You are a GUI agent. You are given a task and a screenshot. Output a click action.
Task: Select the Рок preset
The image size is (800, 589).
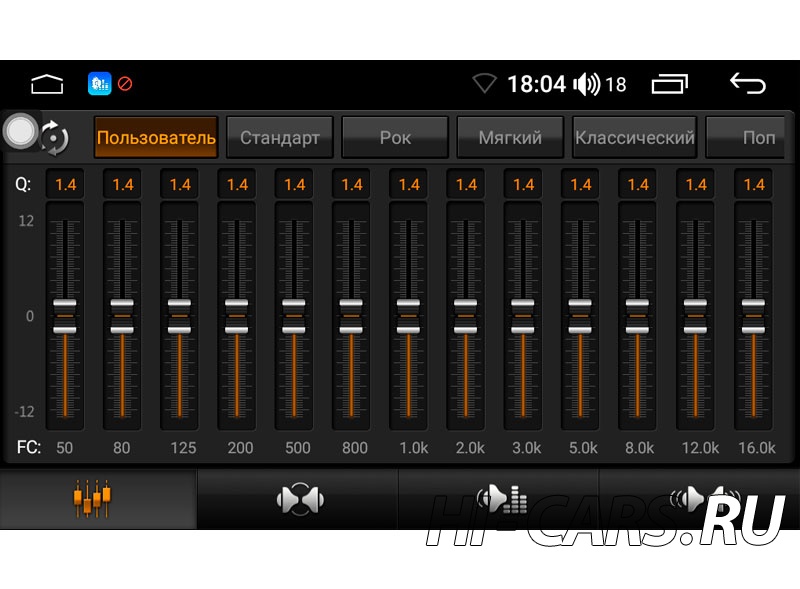(x=395, y=137)
